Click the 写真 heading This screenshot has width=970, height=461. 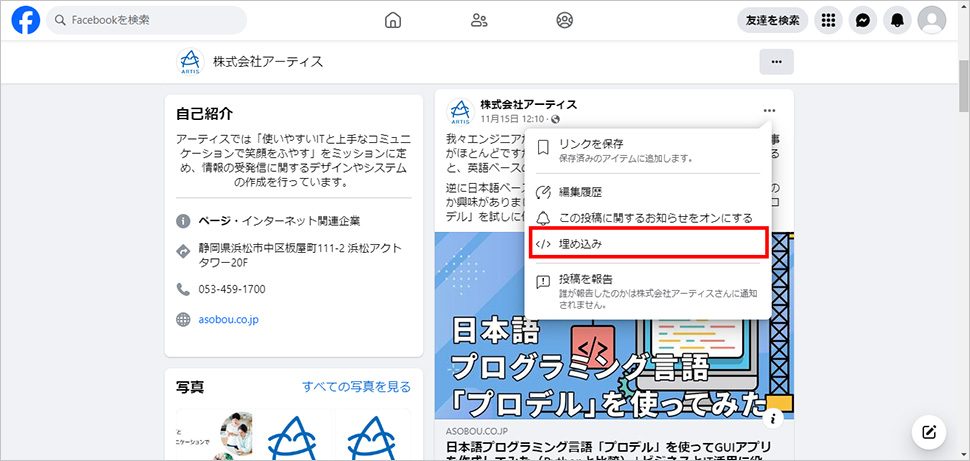click(190, 387)
